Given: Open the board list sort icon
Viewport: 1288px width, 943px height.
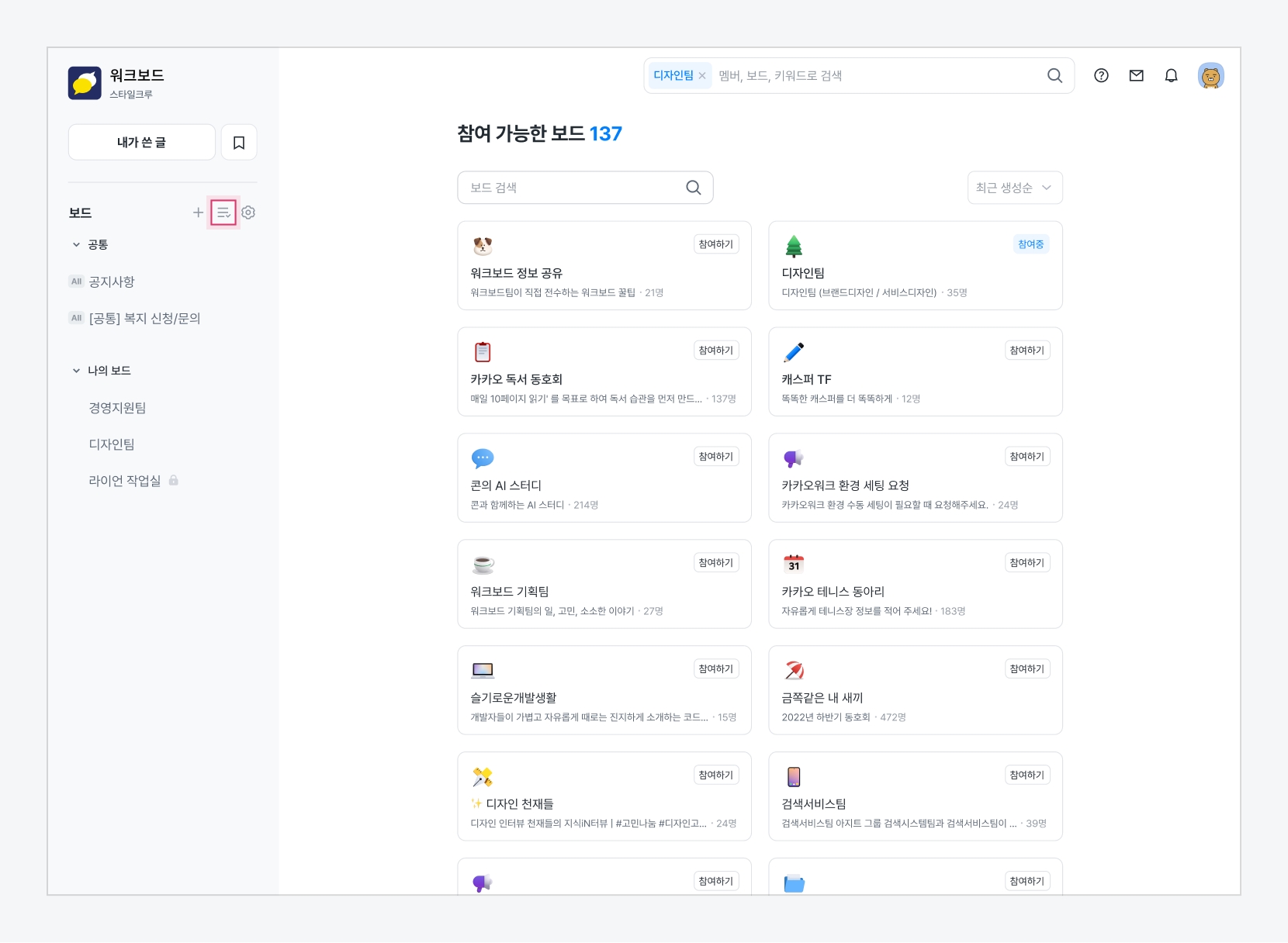Looking at the screenshot, I should 223,212.
